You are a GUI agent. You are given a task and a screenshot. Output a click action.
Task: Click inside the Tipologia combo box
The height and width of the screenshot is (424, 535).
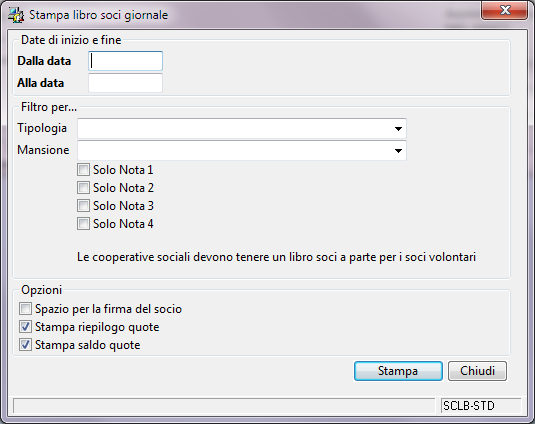pos(242,129)
